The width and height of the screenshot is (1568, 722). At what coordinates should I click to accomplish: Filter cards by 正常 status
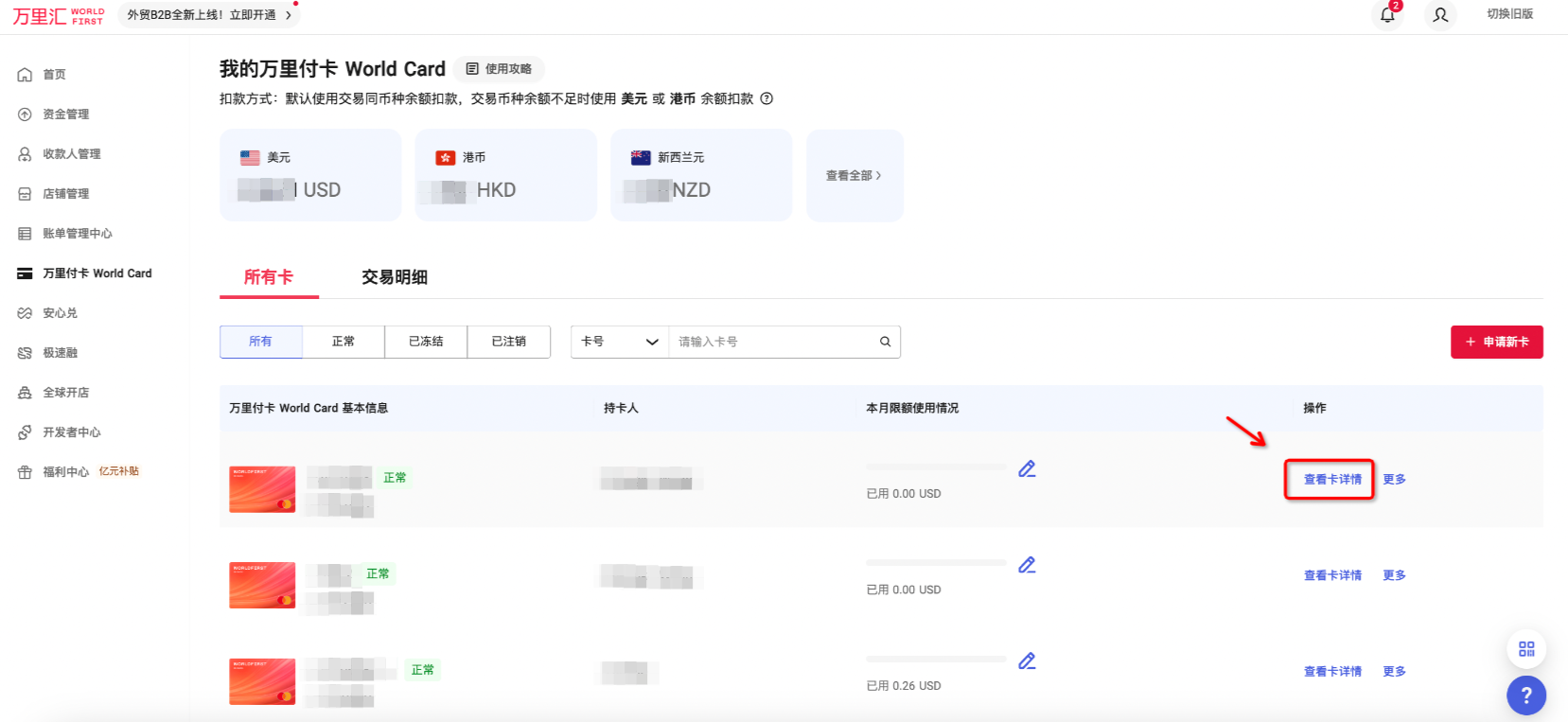pos(344,342)
